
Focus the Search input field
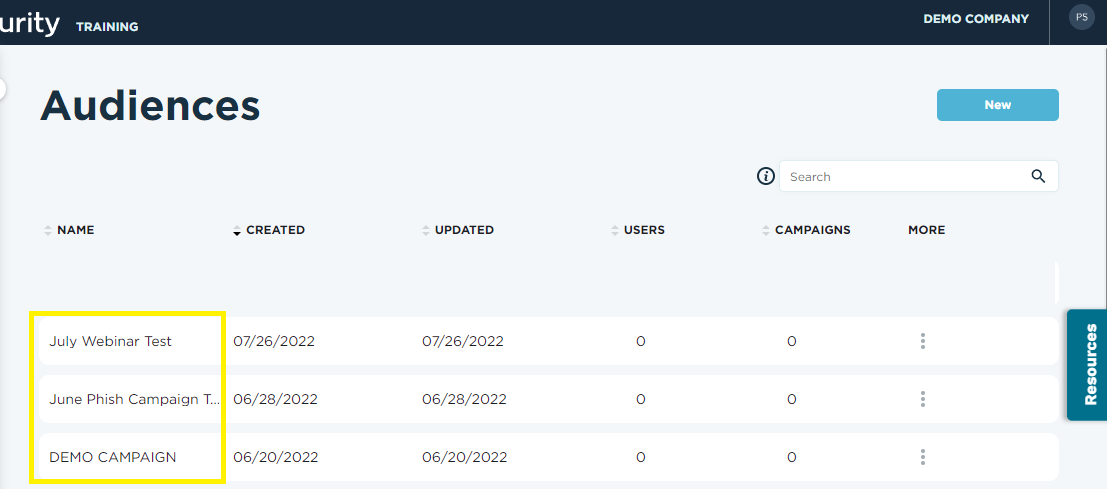point(907,176)
